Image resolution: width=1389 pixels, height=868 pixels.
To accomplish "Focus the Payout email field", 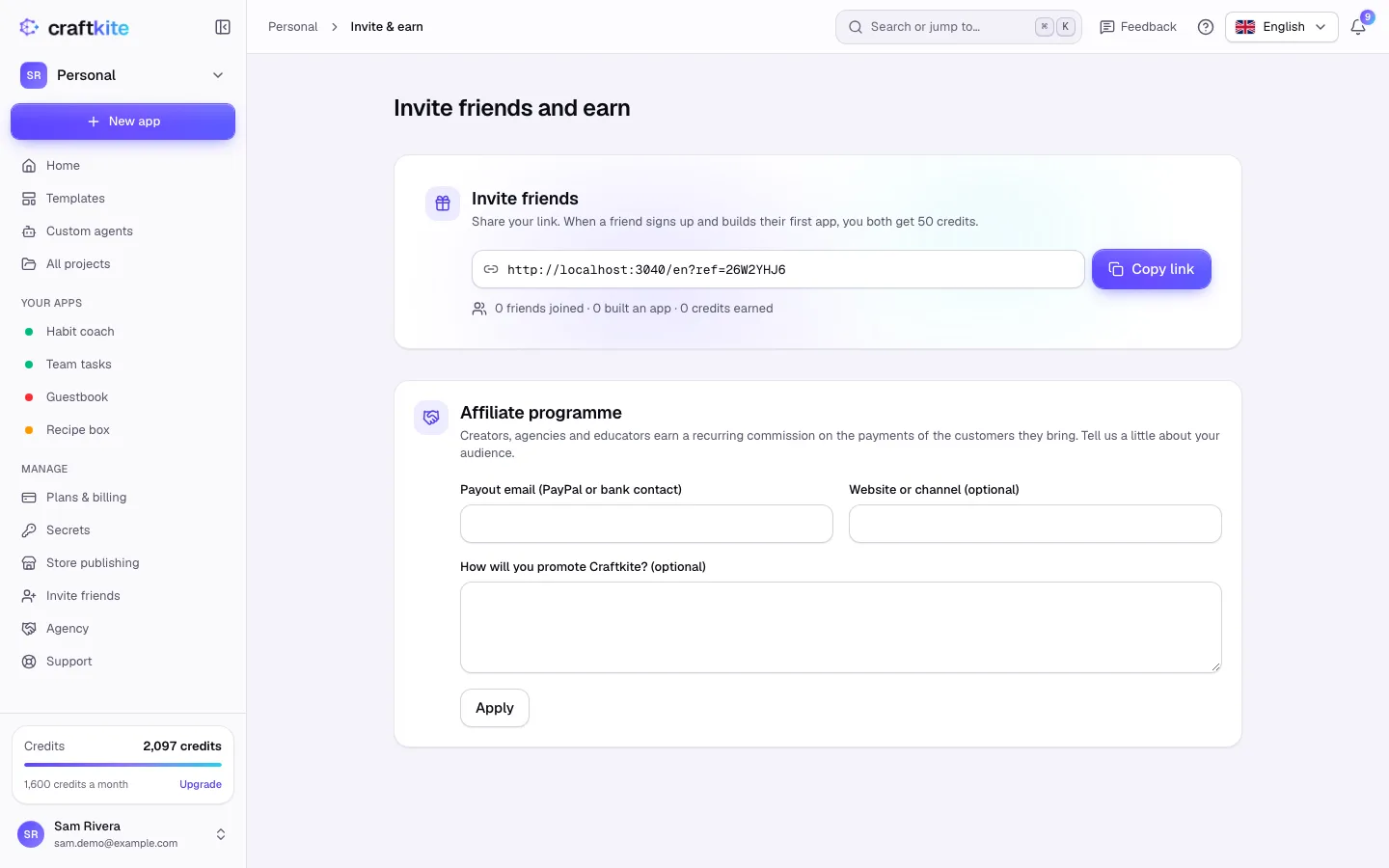I will pos(646,524).
